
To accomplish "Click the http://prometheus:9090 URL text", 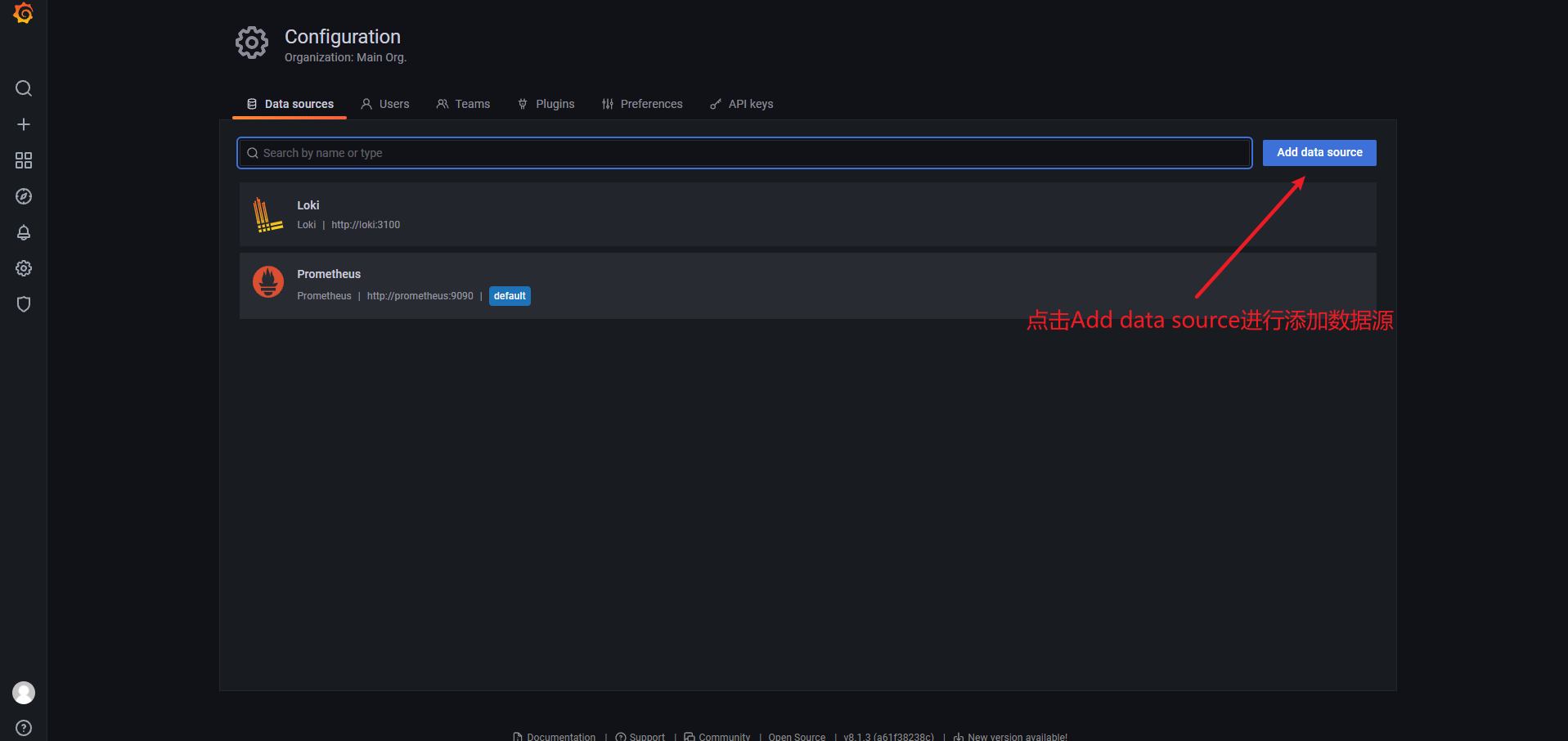I will point(420,296).
